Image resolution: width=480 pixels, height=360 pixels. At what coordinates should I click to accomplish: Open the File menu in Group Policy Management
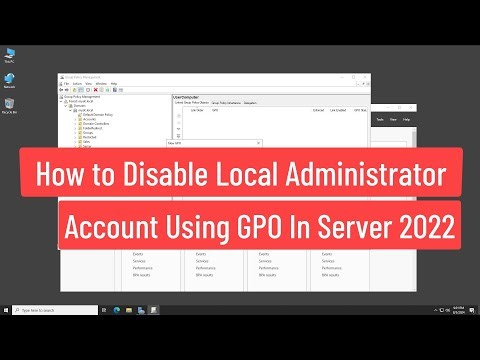pos(66,84)
